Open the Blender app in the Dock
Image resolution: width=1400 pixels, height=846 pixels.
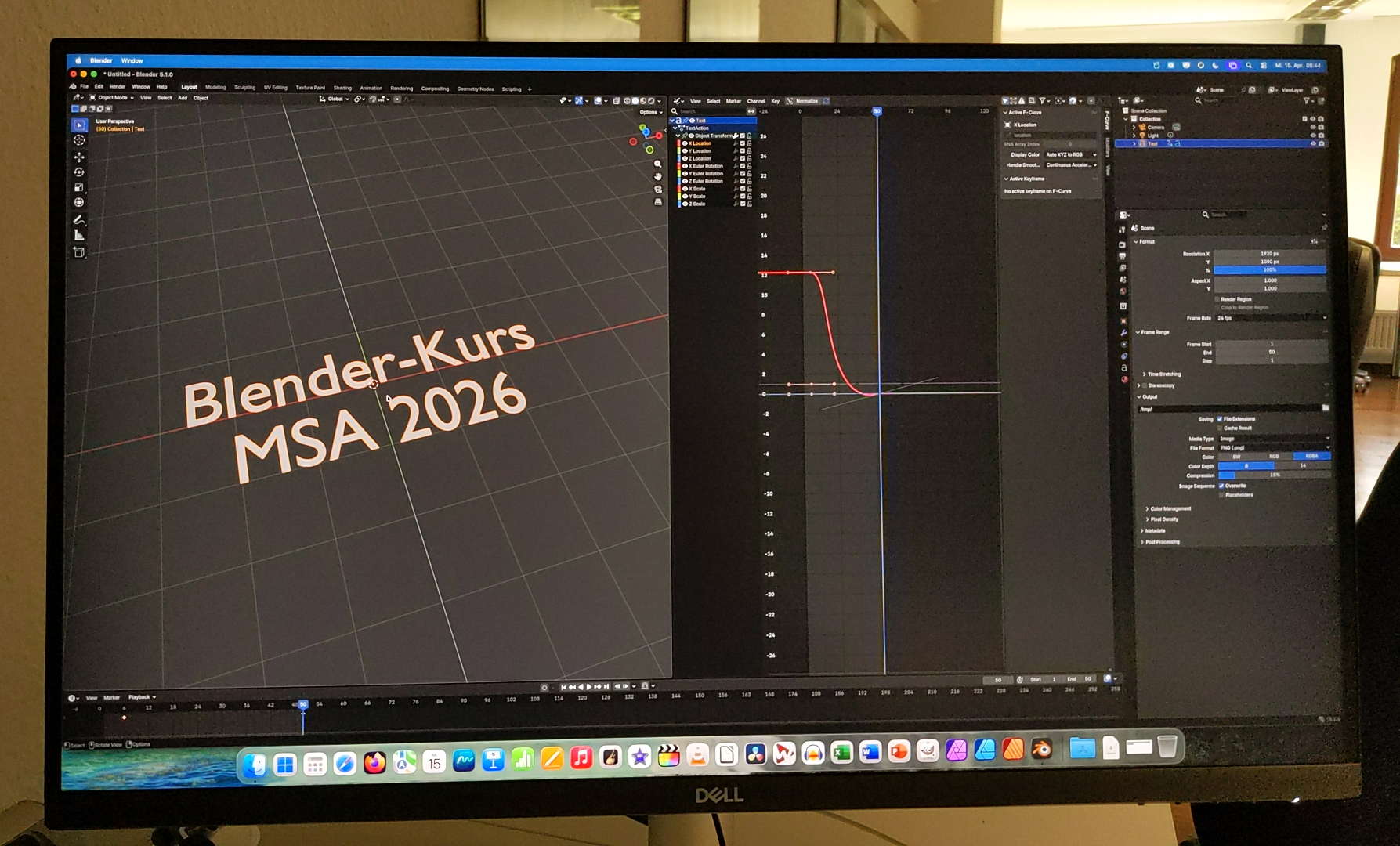point(1041,750)
